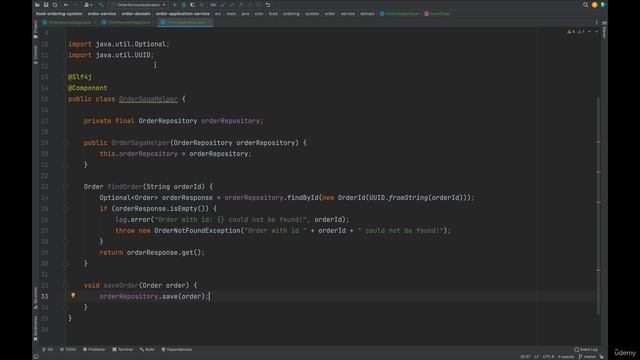Open the Structure tool window sidebar button

(x=36, y=298)
